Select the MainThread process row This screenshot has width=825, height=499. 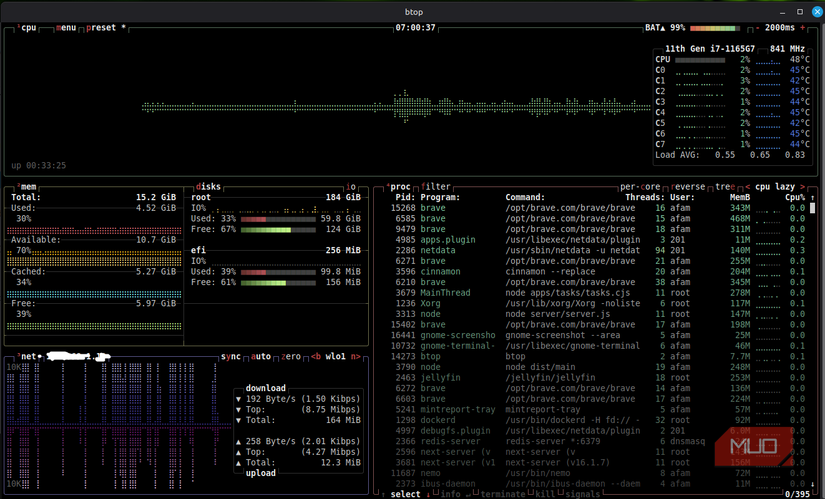597,293
